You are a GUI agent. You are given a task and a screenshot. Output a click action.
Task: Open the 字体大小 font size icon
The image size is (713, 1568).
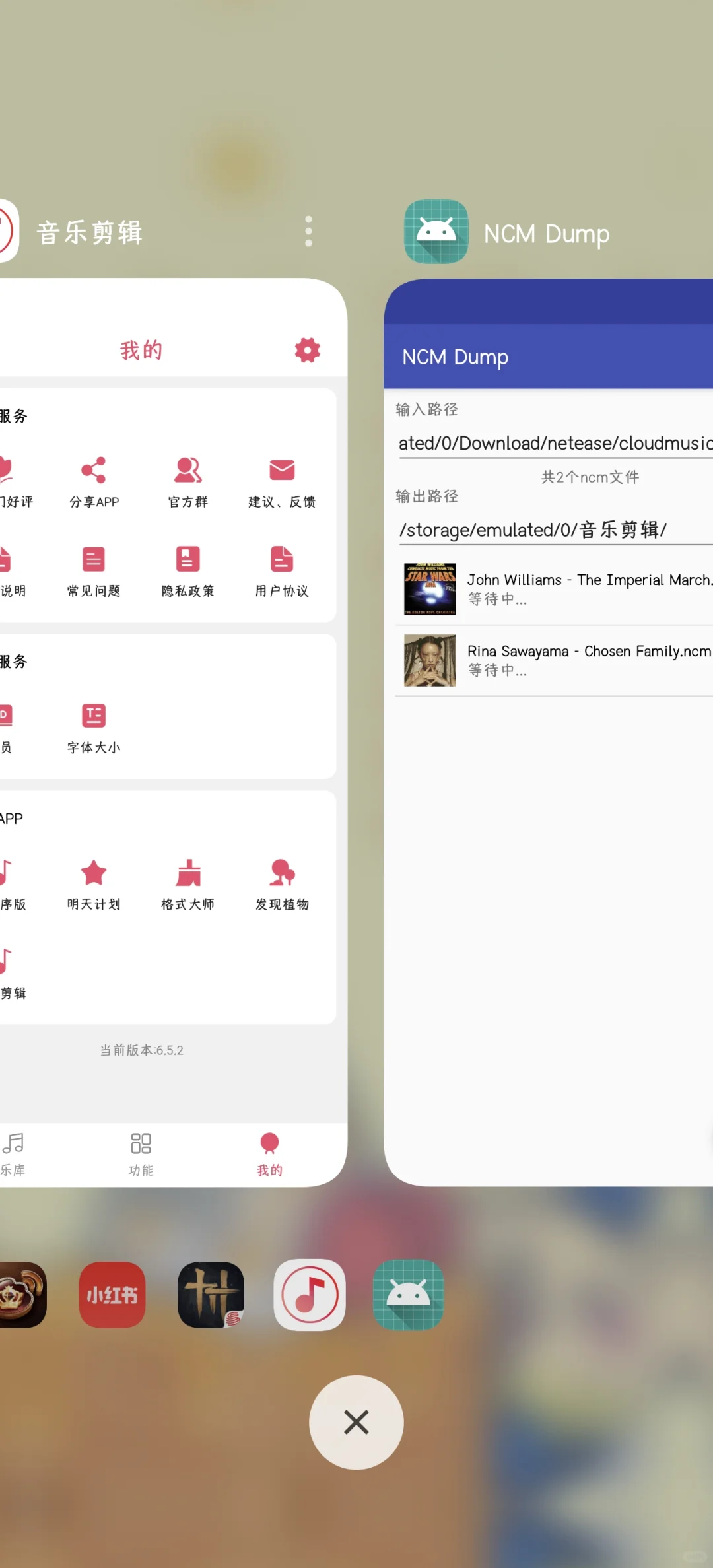pyautogui.click(x=94, y=716)
